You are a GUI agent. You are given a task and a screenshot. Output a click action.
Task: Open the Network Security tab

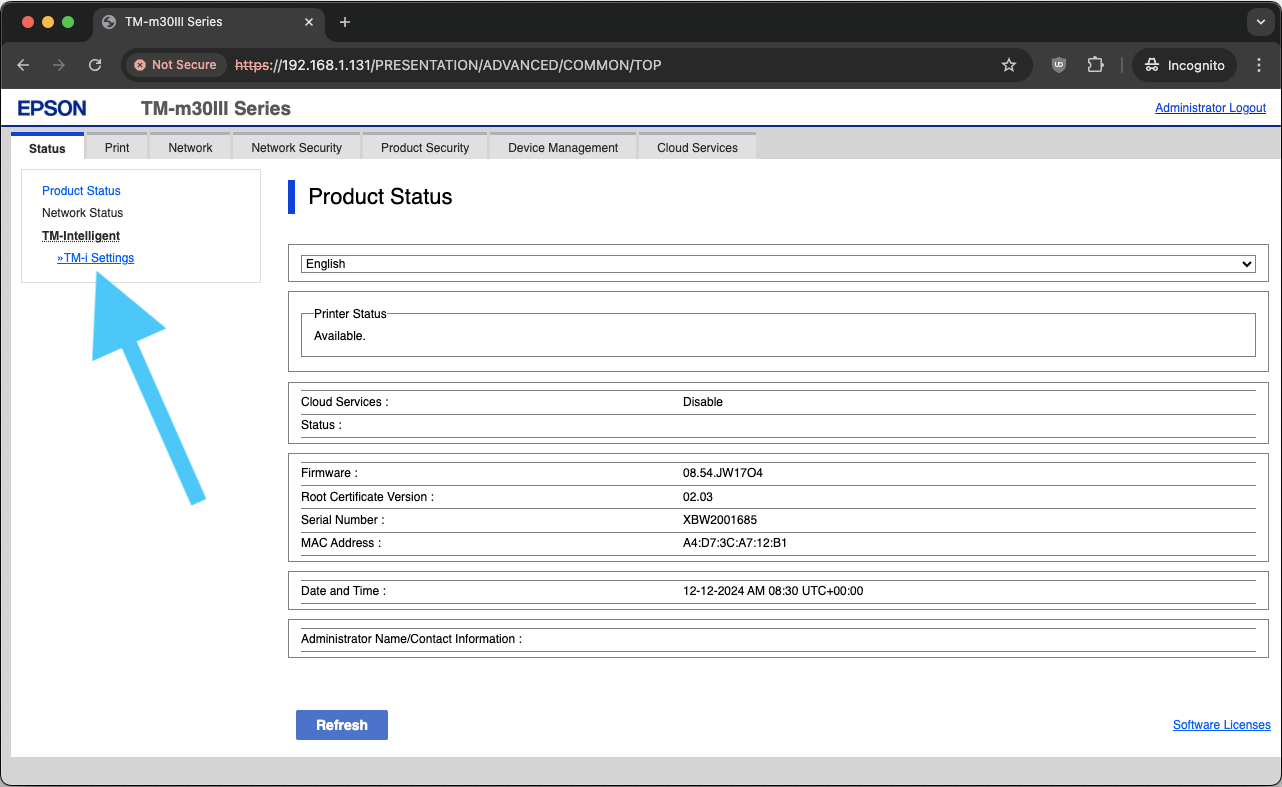pos(296,147)
